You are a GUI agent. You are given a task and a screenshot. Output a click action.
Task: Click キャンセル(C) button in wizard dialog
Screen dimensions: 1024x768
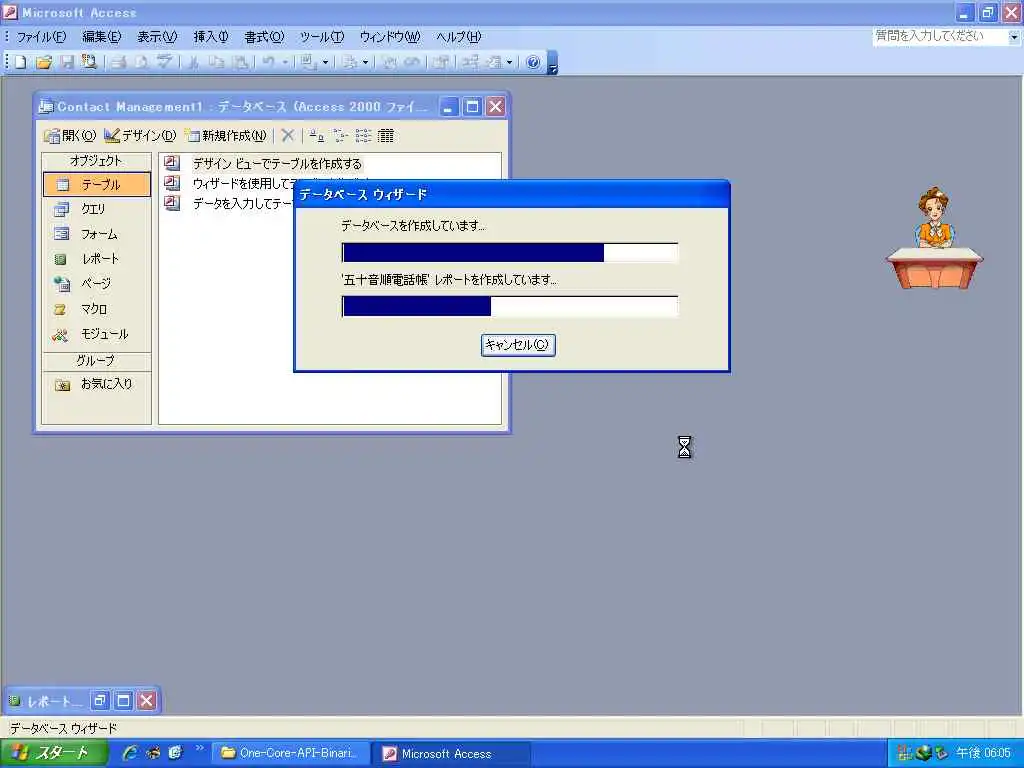point(518,345)
